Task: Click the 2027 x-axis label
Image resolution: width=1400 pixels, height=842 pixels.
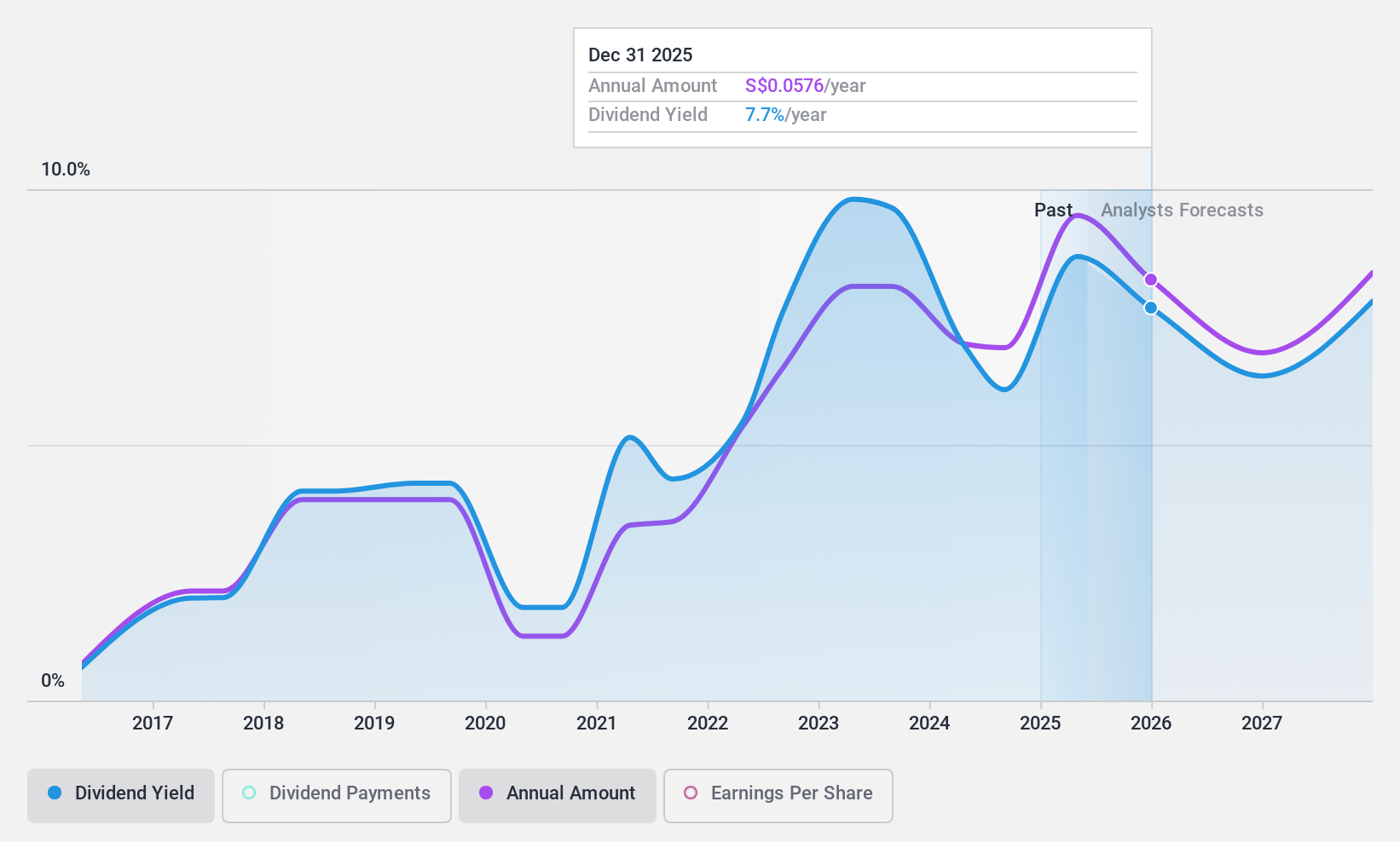Action: tap(1262, 724)
